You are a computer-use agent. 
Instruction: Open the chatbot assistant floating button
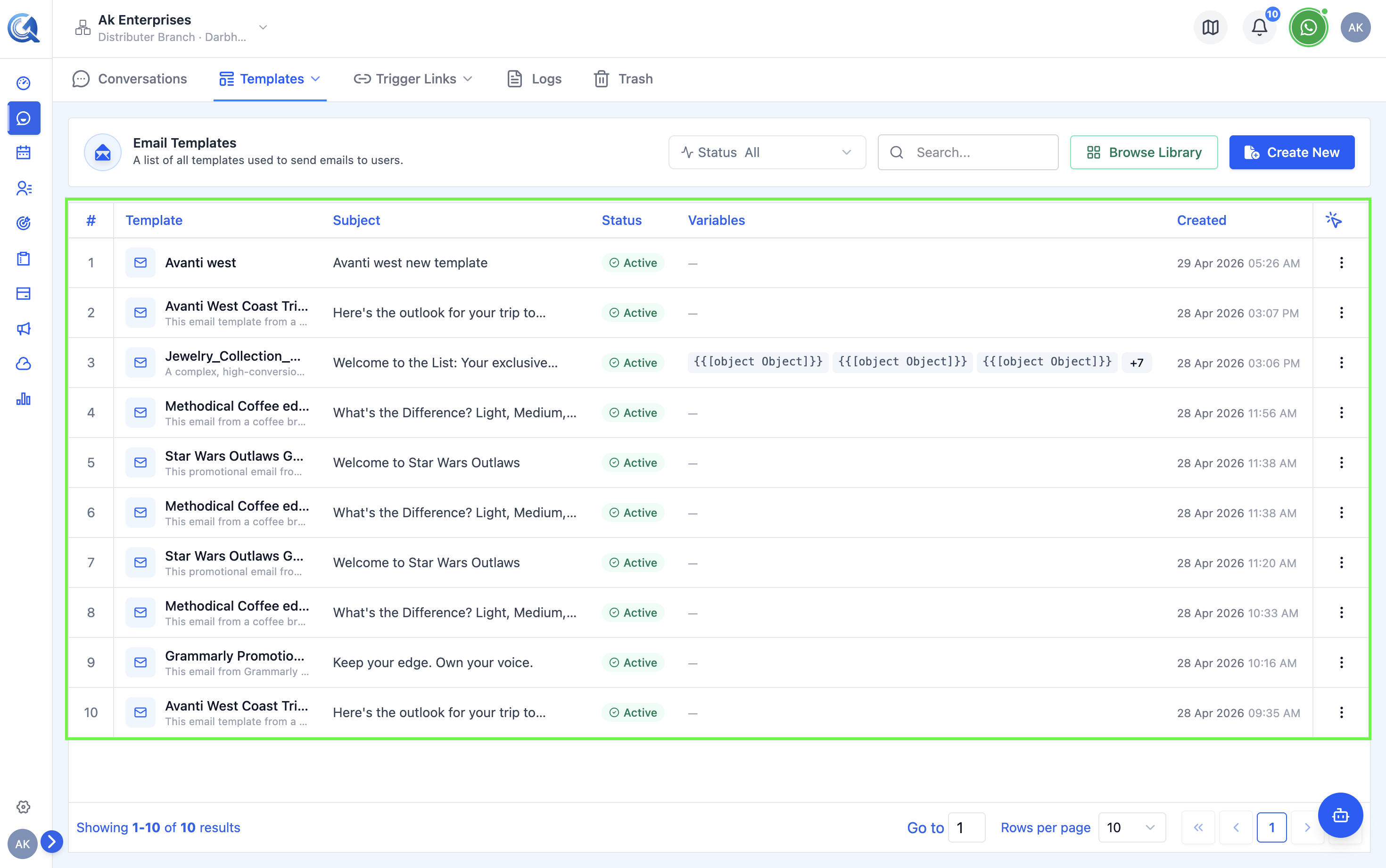1340,815
